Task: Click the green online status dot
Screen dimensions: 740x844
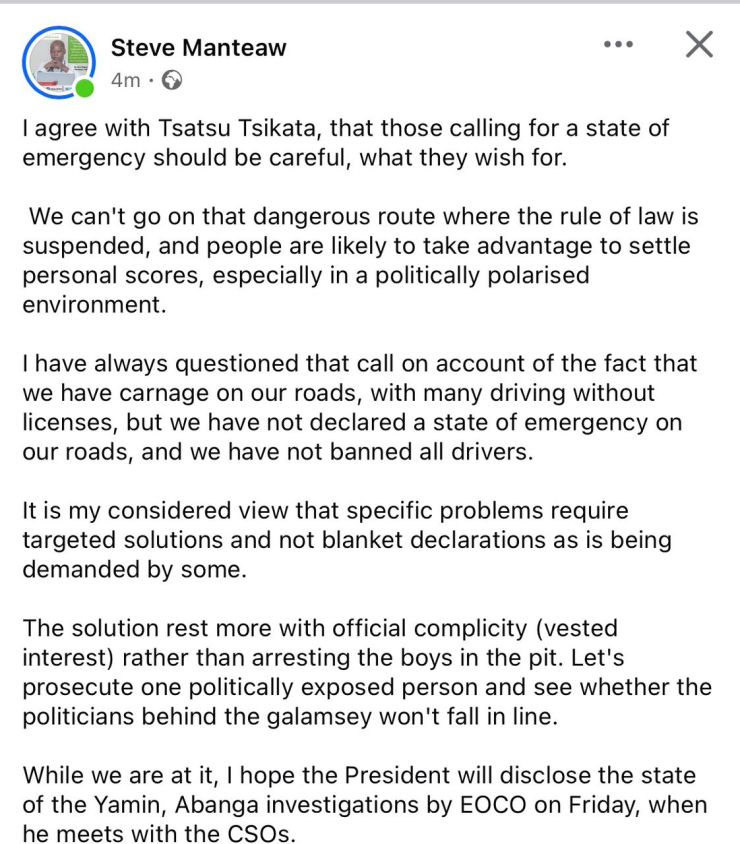Action: (85, 89)
